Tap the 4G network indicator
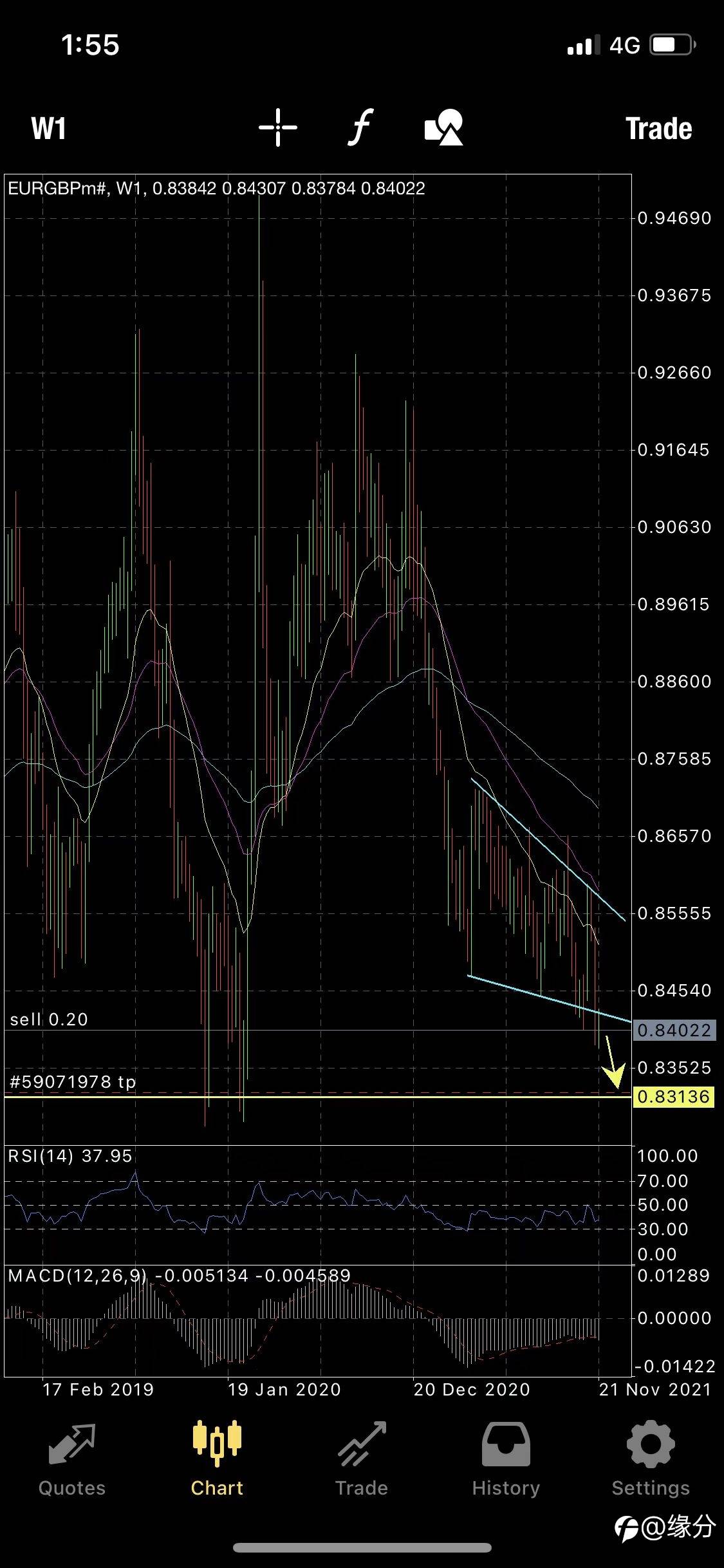724x1568 pixels. tap(625, 45)
